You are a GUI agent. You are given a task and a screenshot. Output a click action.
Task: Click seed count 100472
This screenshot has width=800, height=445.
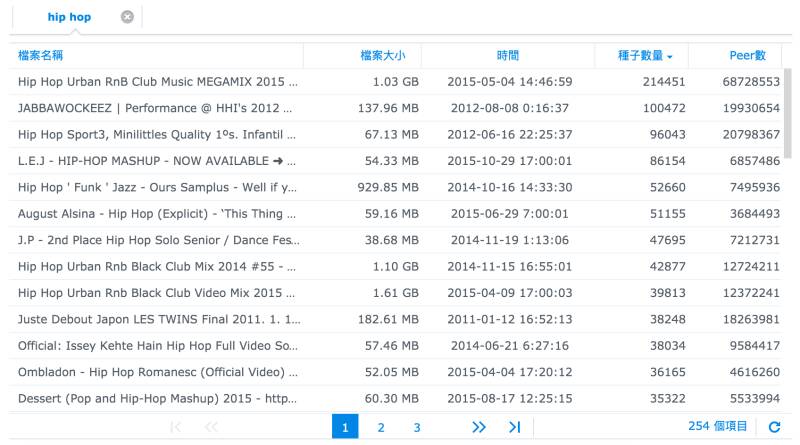[664, 108]
